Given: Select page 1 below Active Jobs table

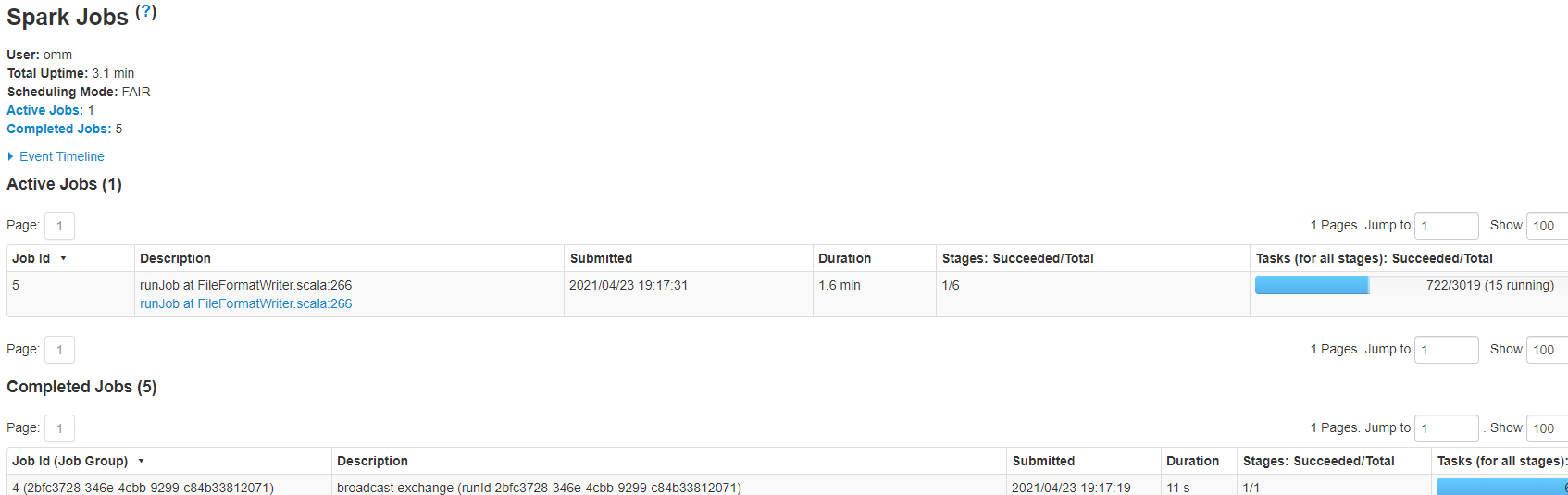Looking at the screenshot, I should tap(59, 350).
